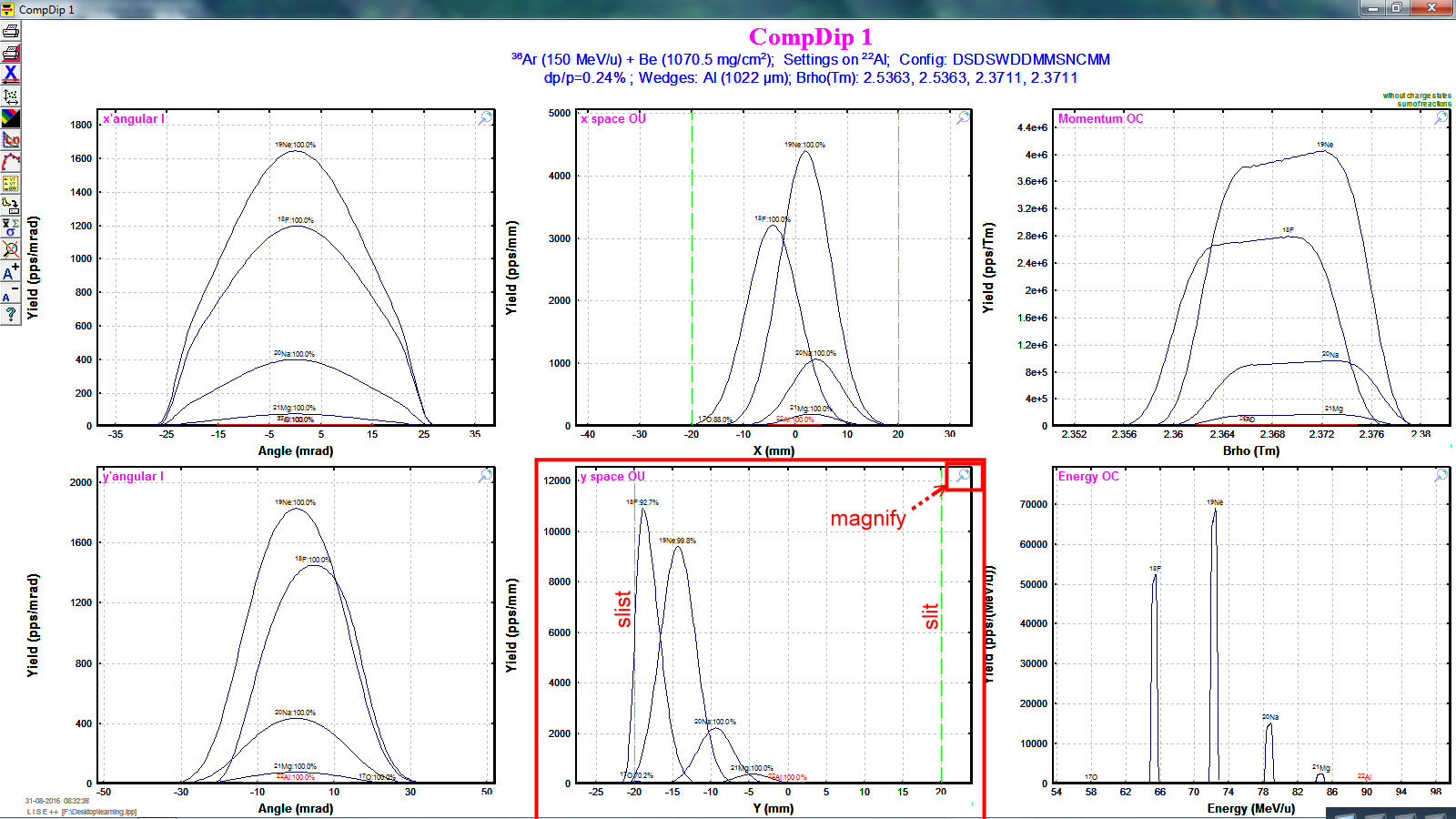Click the color print icon with red corner
Viewport: 1456px width, 819px height.
pos(10,52)
